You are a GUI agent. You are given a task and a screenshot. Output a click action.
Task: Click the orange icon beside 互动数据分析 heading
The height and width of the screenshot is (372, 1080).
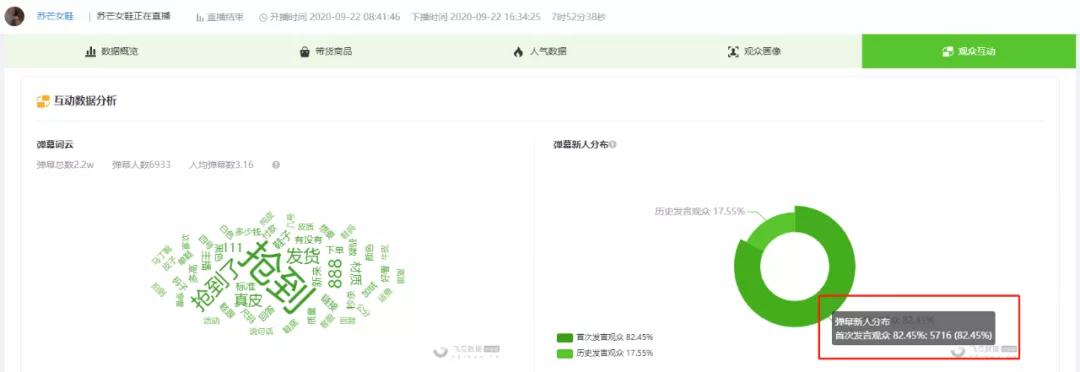(43, 101)
